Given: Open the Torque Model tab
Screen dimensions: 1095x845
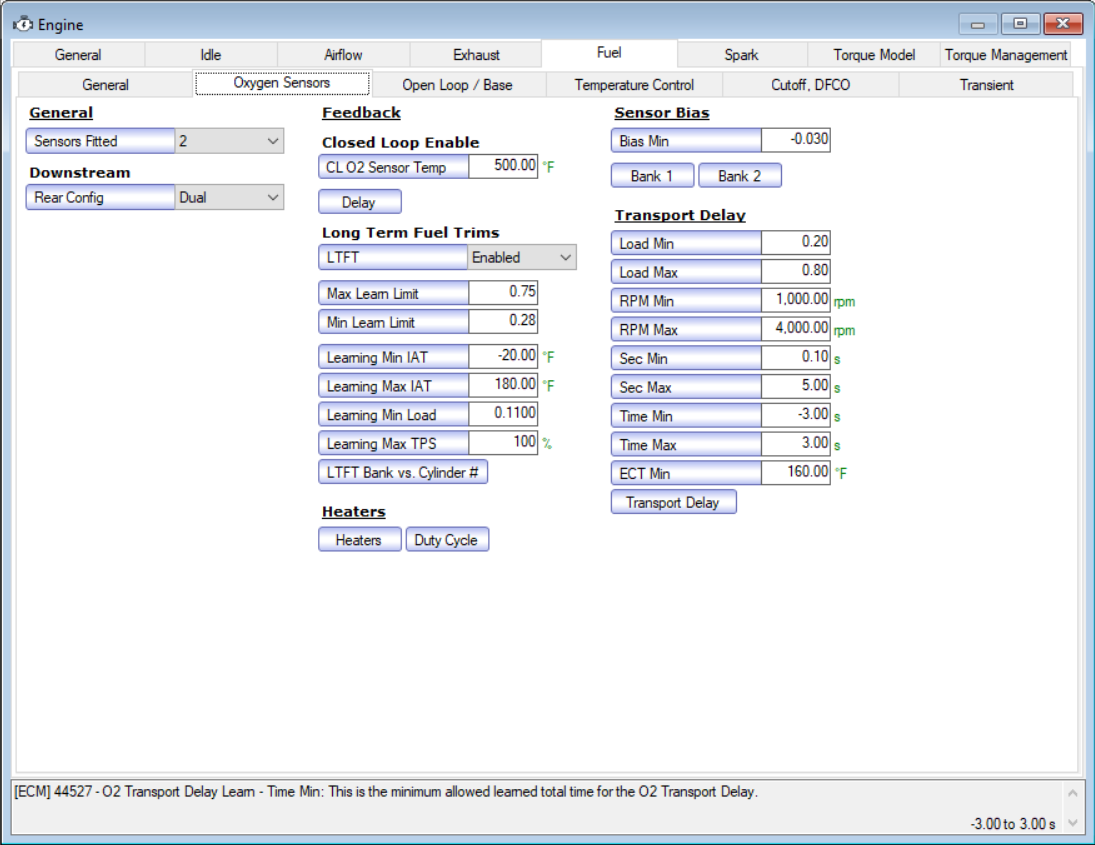Looking at the screenshot, I should click(x=874, y=55).
